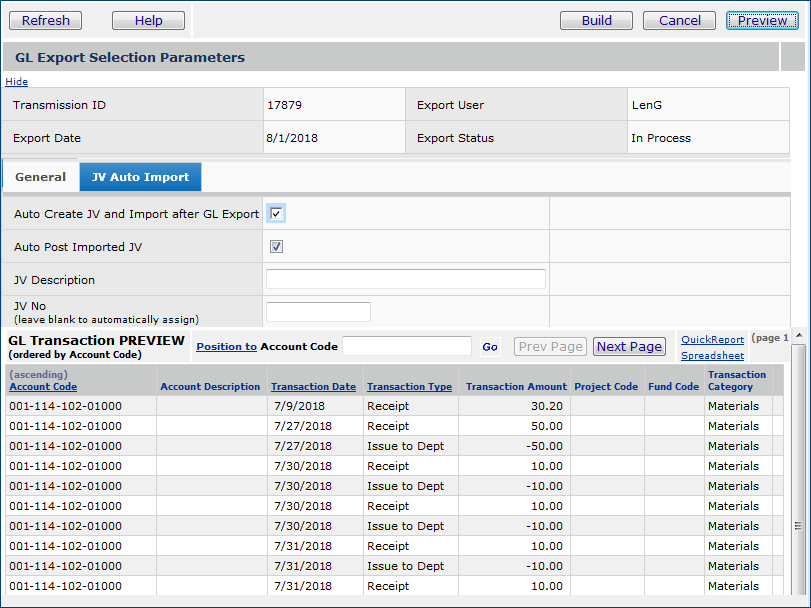This screenshot has width=811, height=608.
Task: Select the JV Auto Import tab
Action: (x=140, y=177)
